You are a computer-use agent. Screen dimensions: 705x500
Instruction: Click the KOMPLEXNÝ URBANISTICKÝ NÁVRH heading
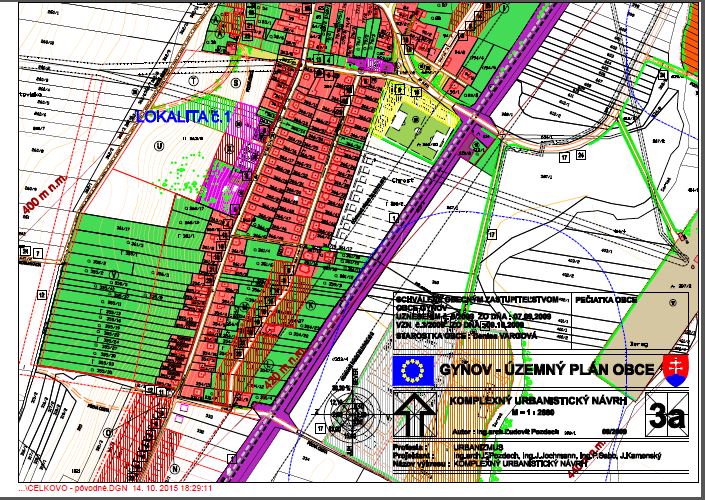532,400
